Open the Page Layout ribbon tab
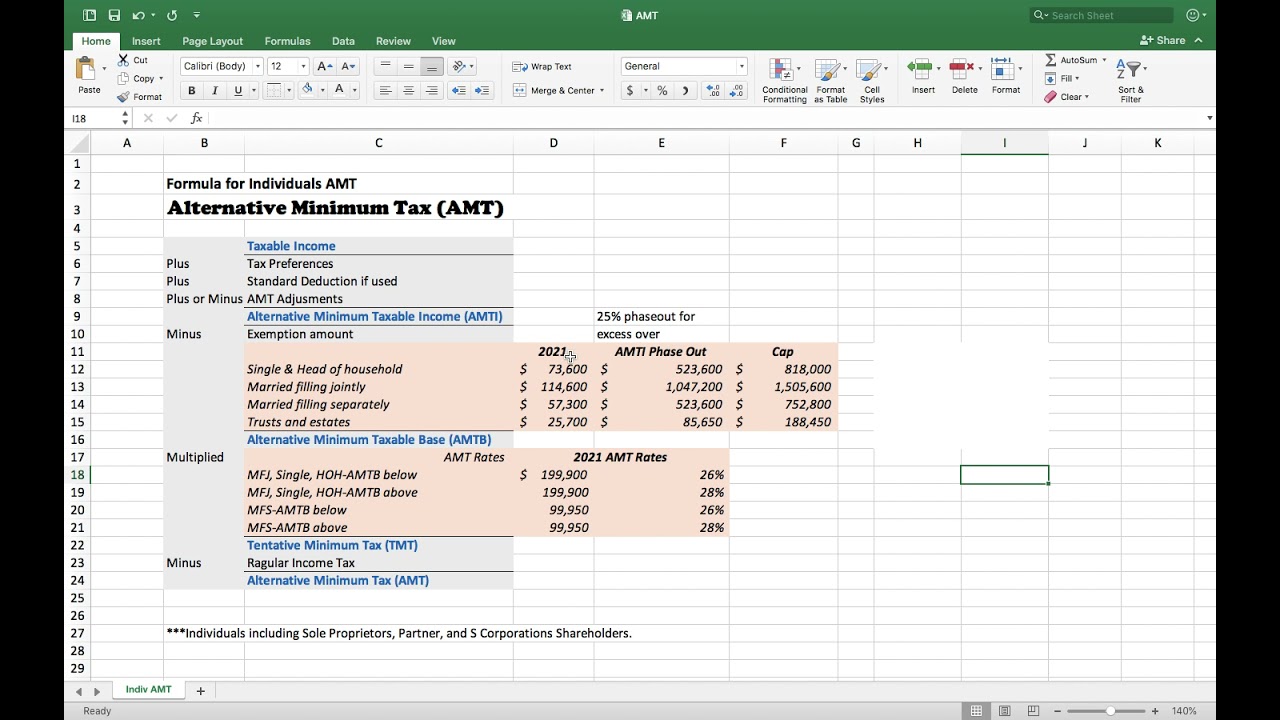 [x=212, y=41]
